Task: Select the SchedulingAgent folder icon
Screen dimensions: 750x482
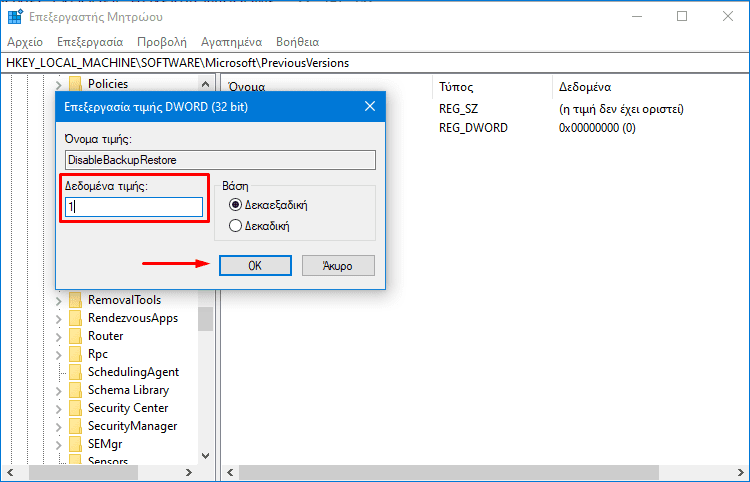Action: pos(75,372)
